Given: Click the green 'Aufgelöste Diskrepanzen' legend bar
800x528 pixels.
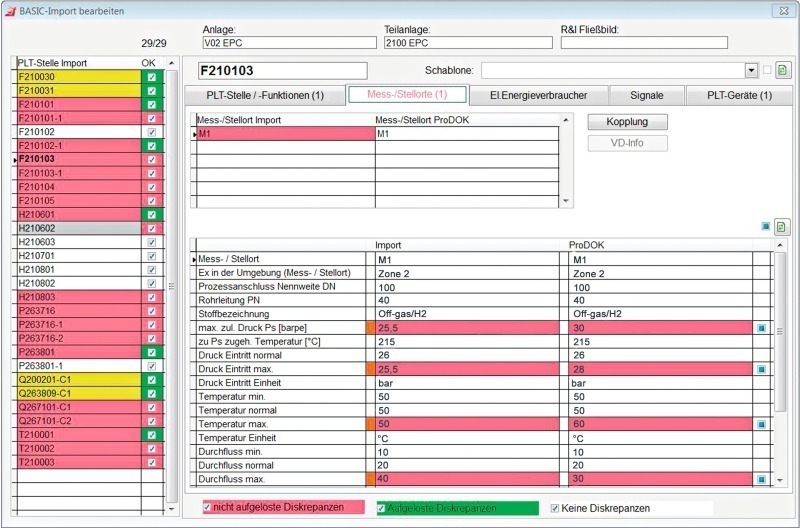Looking at the screenshot, I should (x=457, y=508).
